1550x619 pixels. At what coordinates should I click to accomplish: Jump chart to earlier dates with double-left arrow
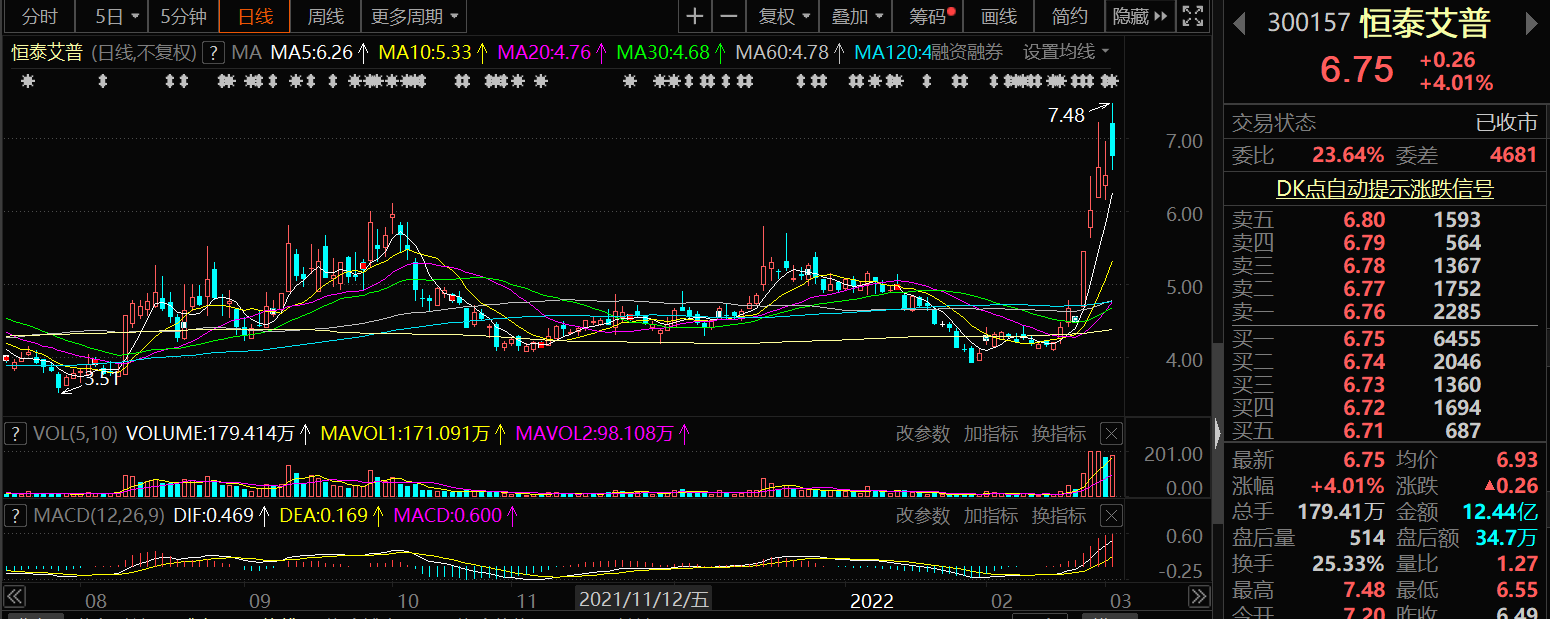pos(15,597)
